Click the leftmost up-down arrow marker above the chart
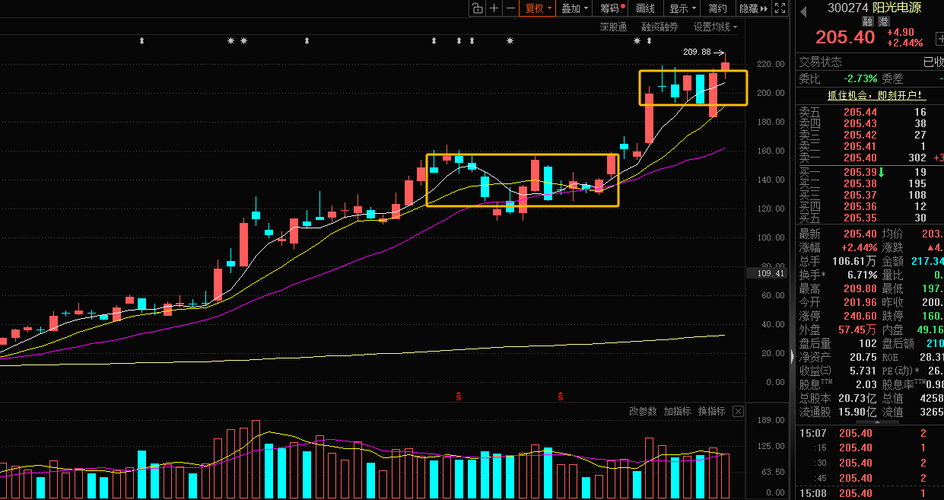 coord(142,41)
